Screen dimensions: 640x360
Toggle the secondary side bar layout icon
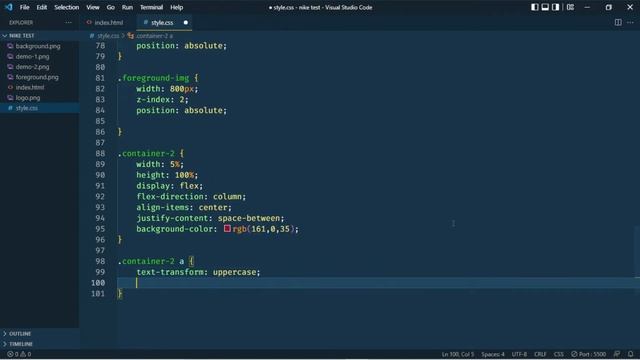click(556, 7)
